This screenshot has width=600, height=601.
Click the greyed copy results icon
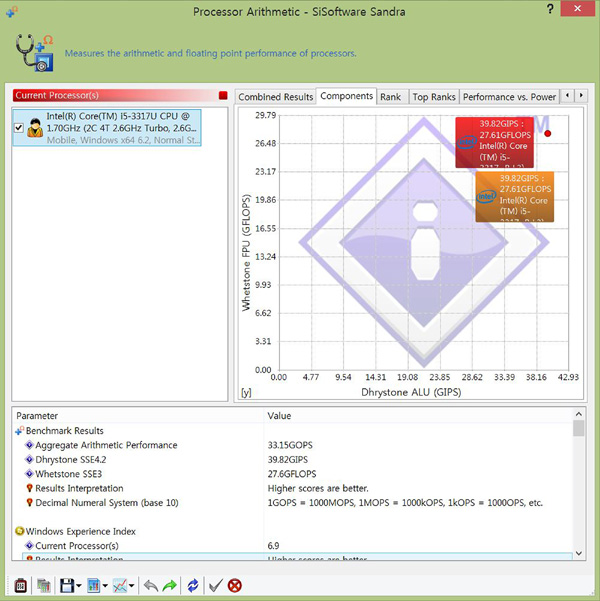(44, 585)
